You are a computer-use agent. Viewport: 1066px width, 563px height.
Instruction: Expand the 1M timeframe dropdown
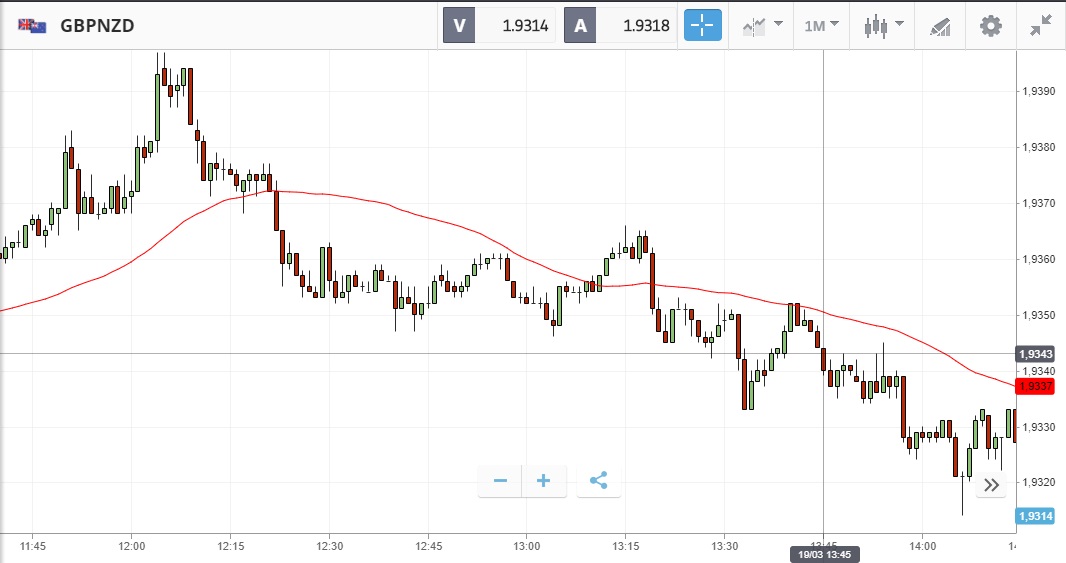[x=821, y=25]
